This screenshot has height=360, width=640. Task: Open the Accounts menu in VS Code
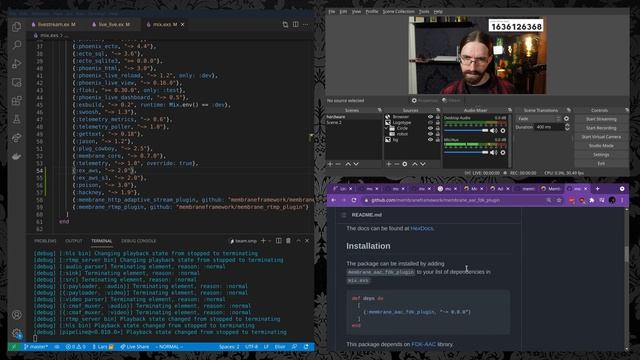[17, 315]
